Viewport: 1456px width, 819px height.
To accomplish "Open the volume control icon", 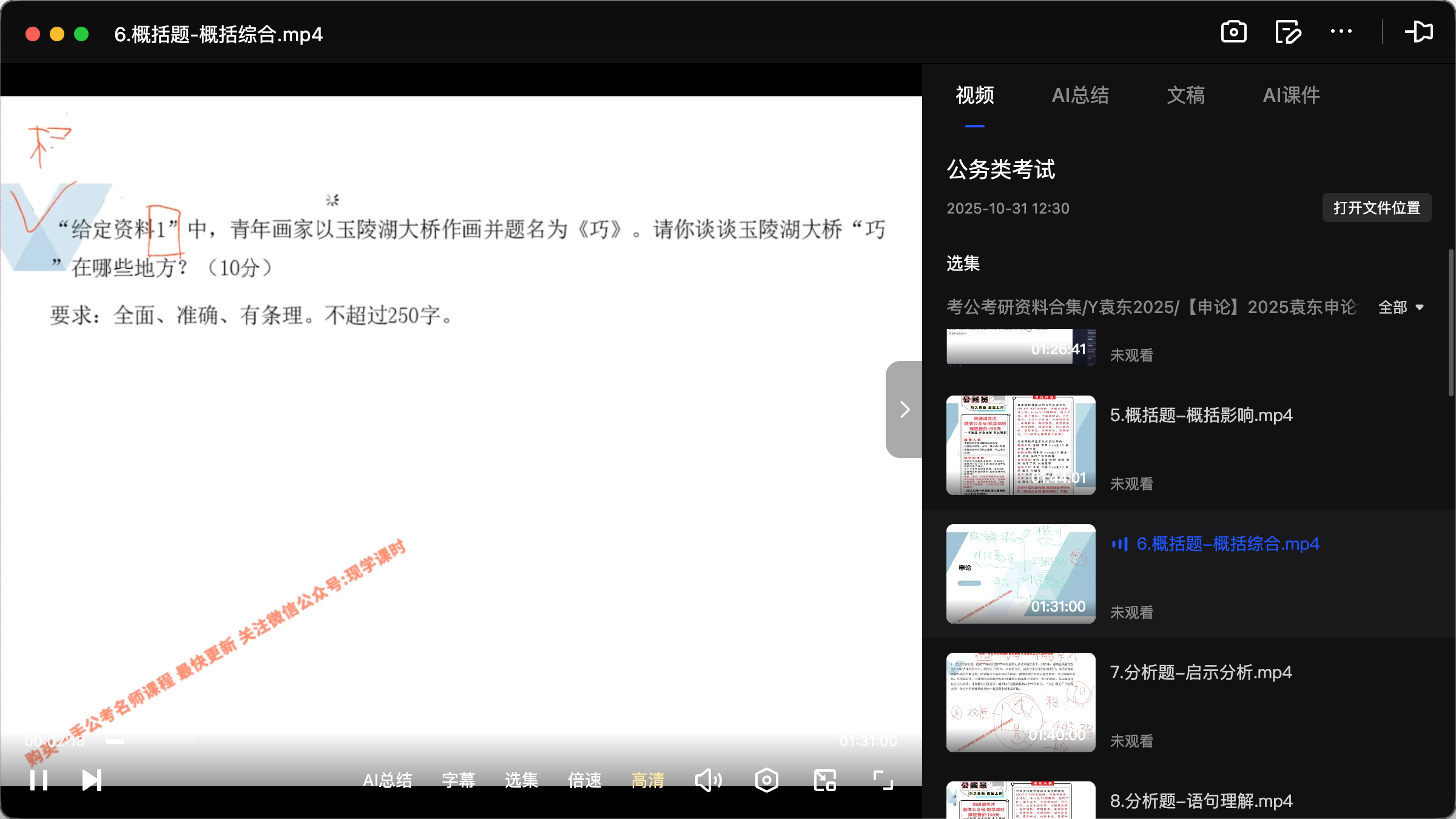I will tap(708, 780).
